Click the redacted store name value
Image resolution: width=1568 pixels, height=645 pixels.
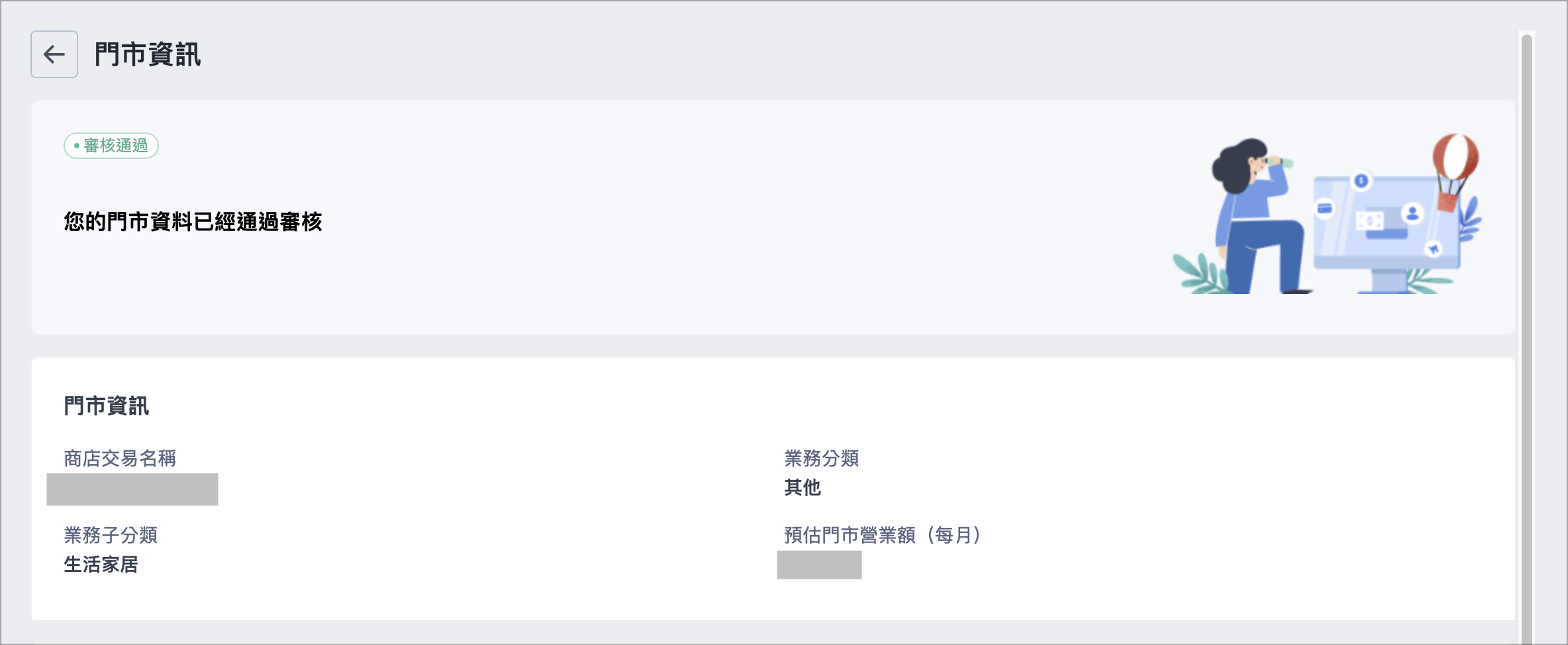tap(132, 489)
